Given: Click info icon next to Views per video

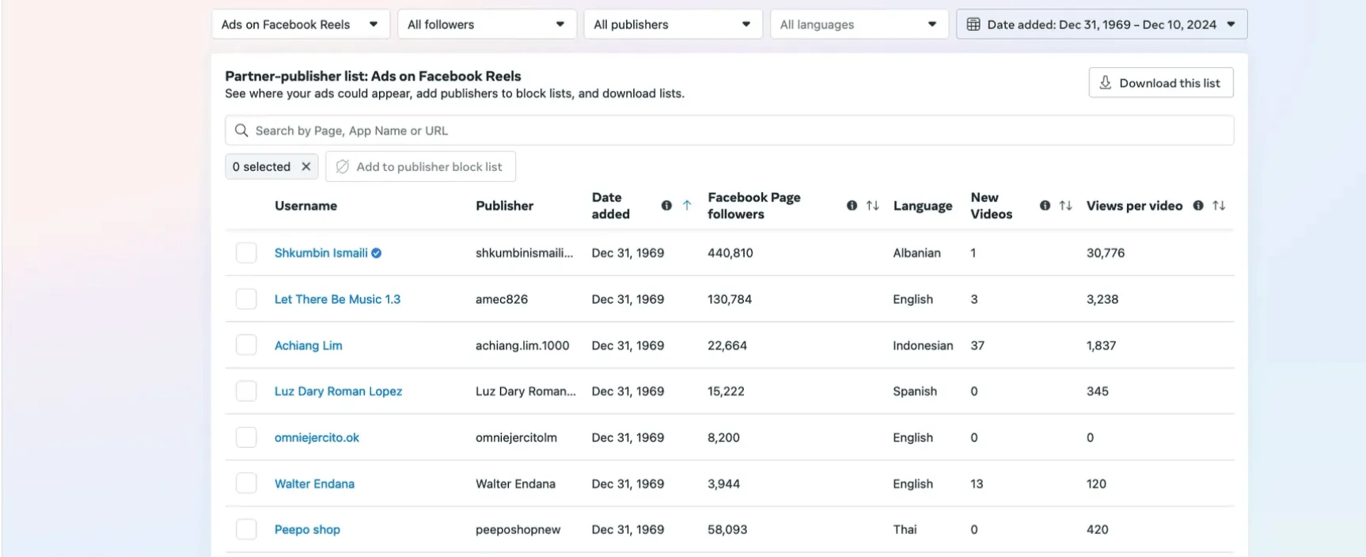Looking at the screenshot, I should [1198, 206].
